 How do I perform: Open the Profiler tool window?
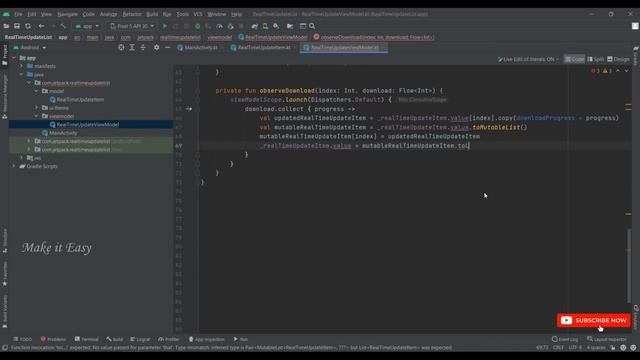[x=169, y=339]
